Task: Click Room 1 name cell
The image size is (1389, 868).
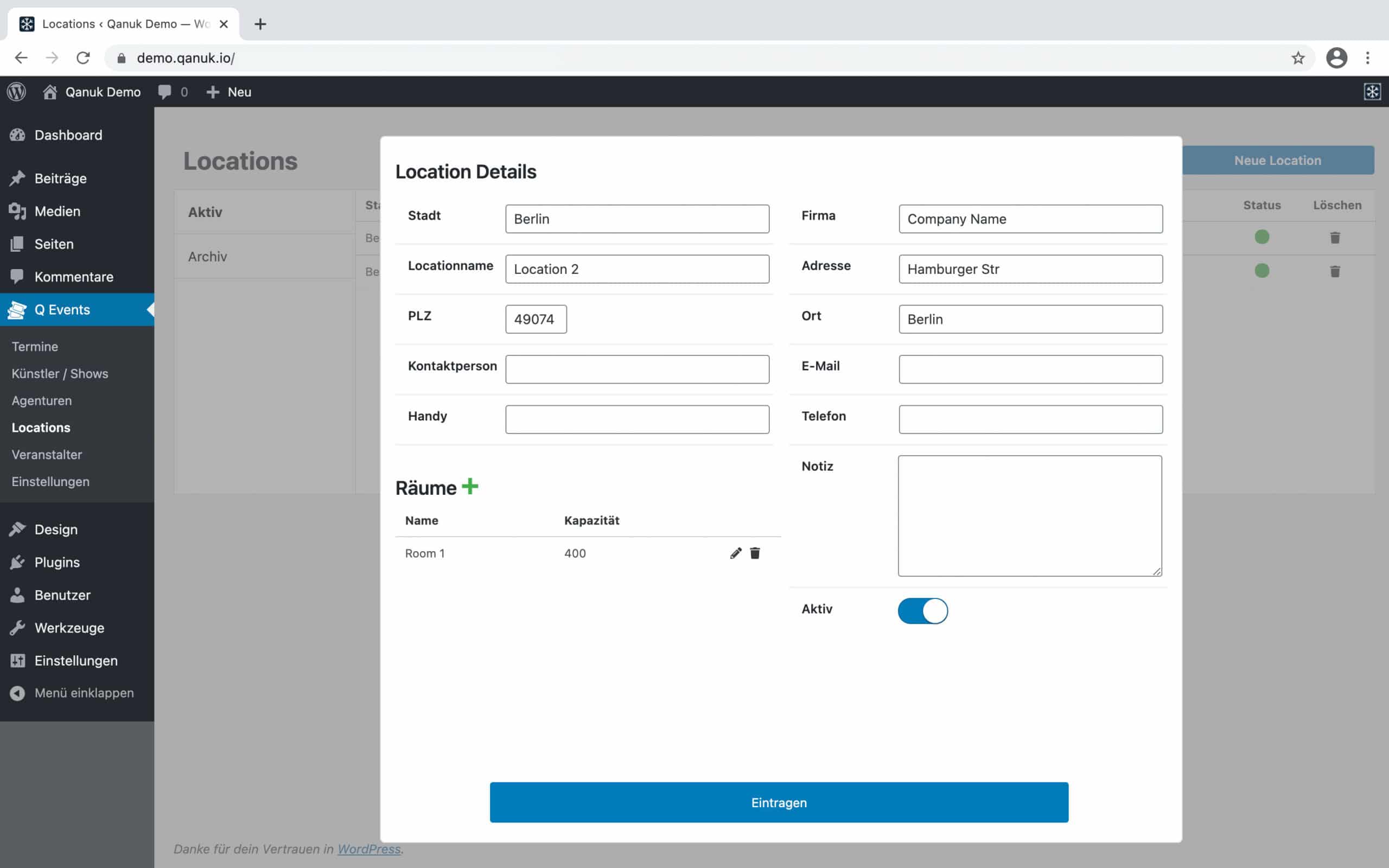Action: pos(425,553)
